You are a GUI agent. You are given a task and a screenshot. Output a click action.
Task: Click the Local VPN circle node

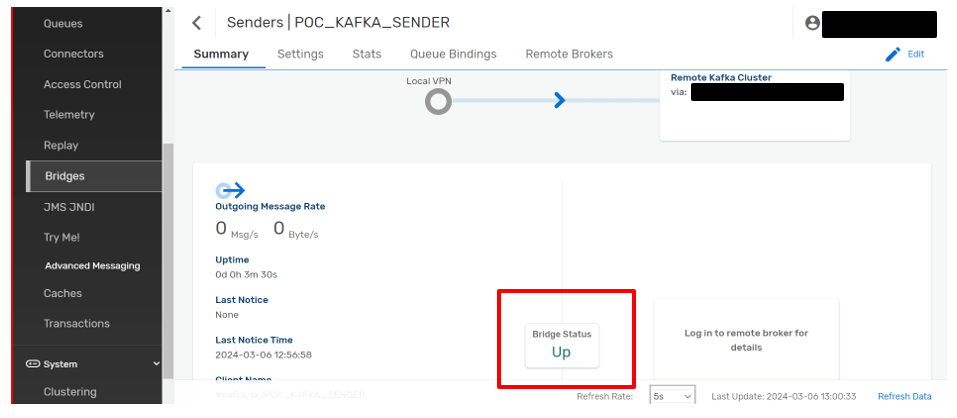438,101
